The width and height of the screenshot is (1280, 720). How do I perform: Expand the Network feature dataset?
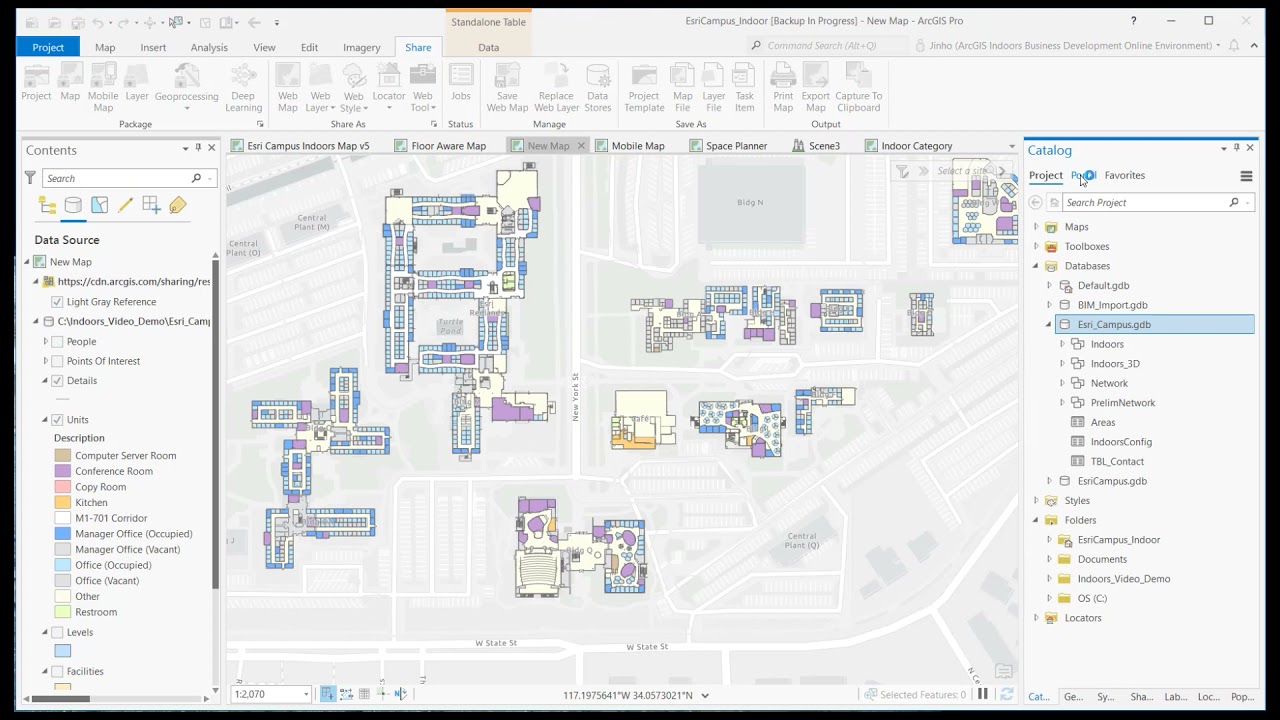click(x=1062, y=383)
